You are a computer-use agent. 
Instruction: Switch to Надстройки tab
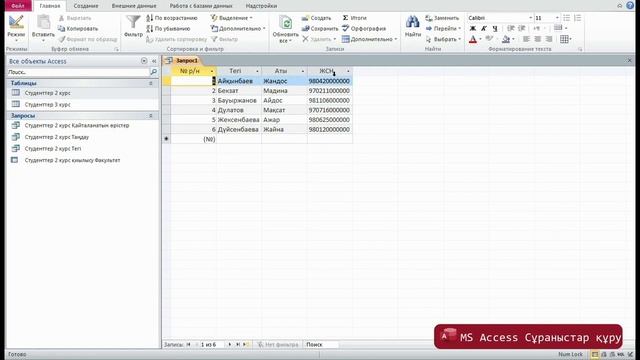click(x=261, y=6)
